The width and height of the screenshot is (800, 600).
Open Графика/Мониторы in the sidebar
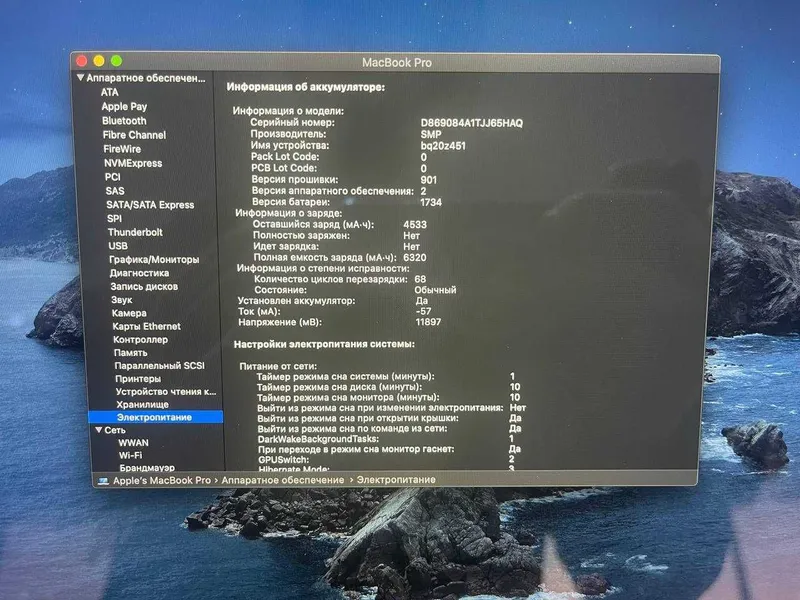[x=154, y=259]
